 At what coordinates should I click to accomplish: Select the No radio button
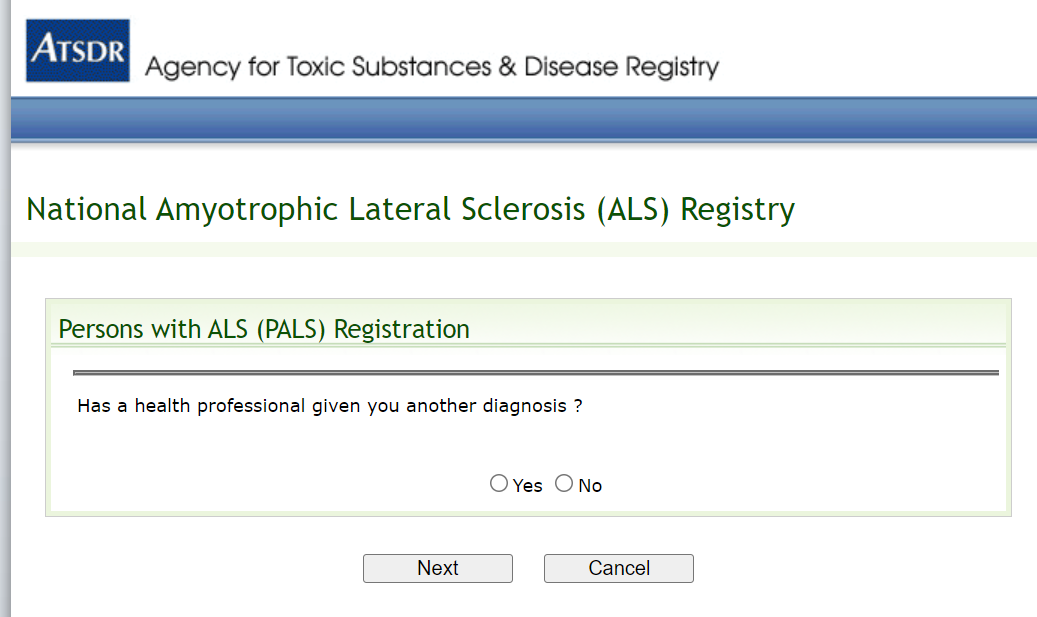click(x=564, y=484)
